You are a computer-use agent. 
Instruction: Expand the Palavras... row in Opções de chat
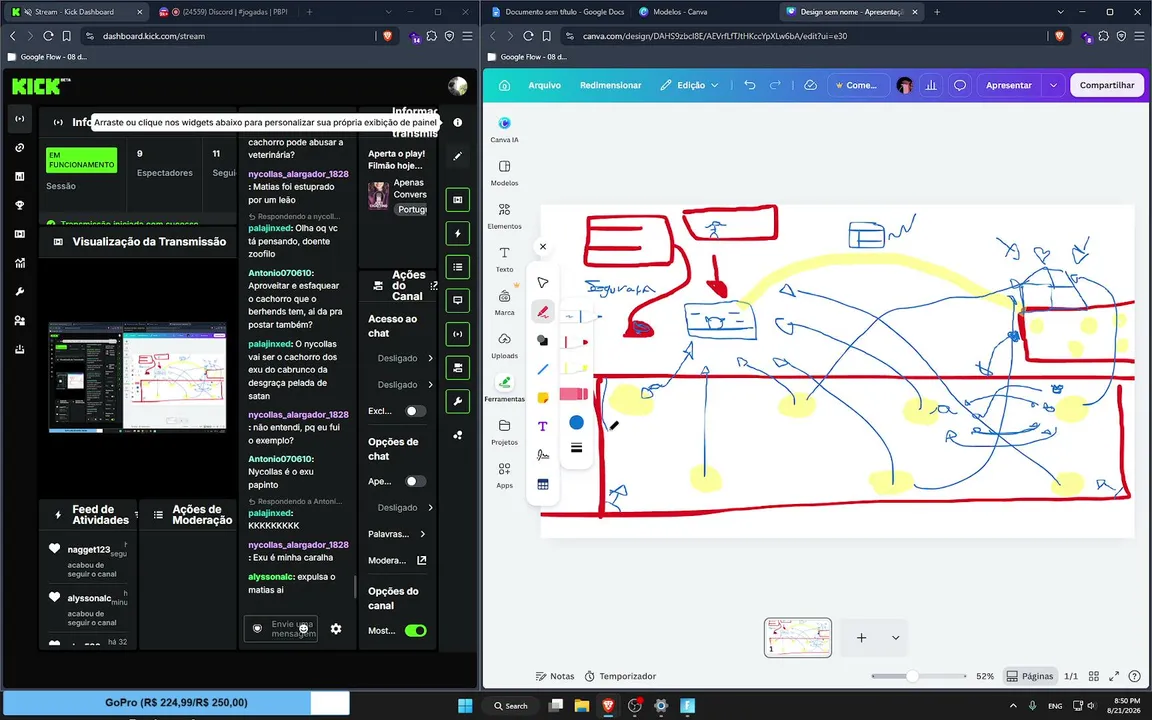tap(397, 534)
